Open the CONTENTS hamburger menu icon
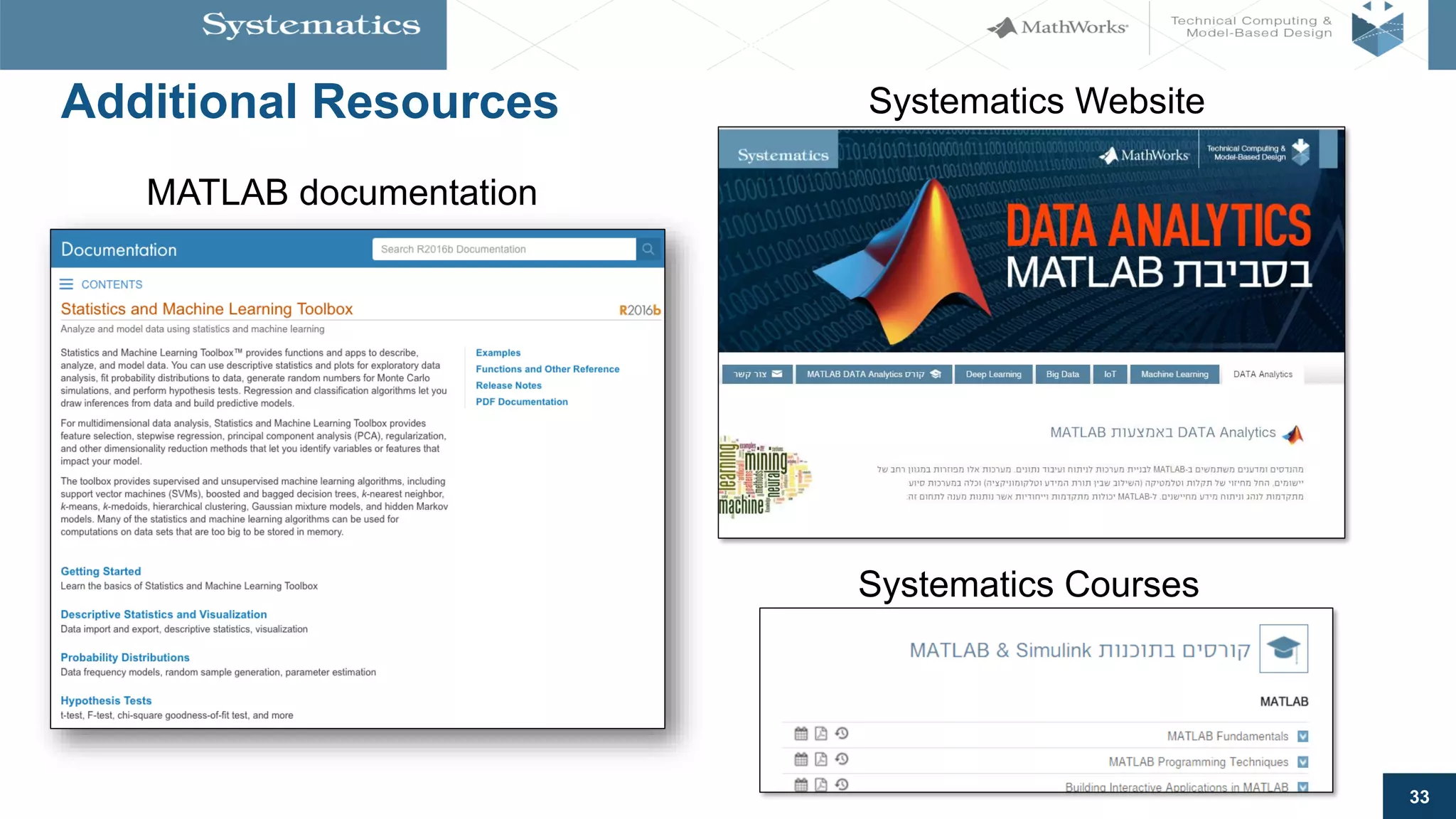The image size is (1456, 819). (x=66, y=284)
